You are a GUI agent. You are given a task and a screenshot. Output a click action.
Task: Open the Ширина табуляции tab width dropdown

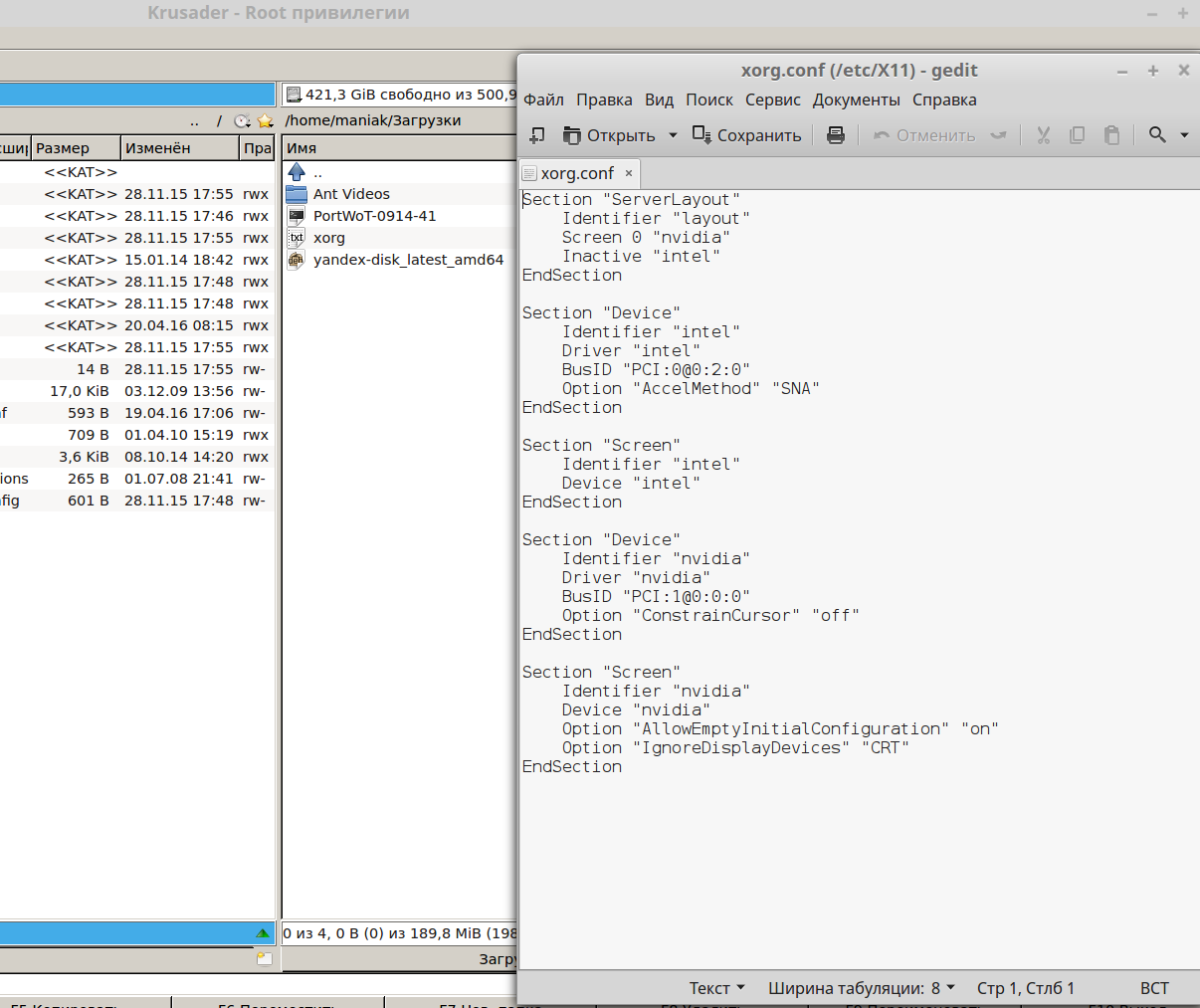[861, 988]
